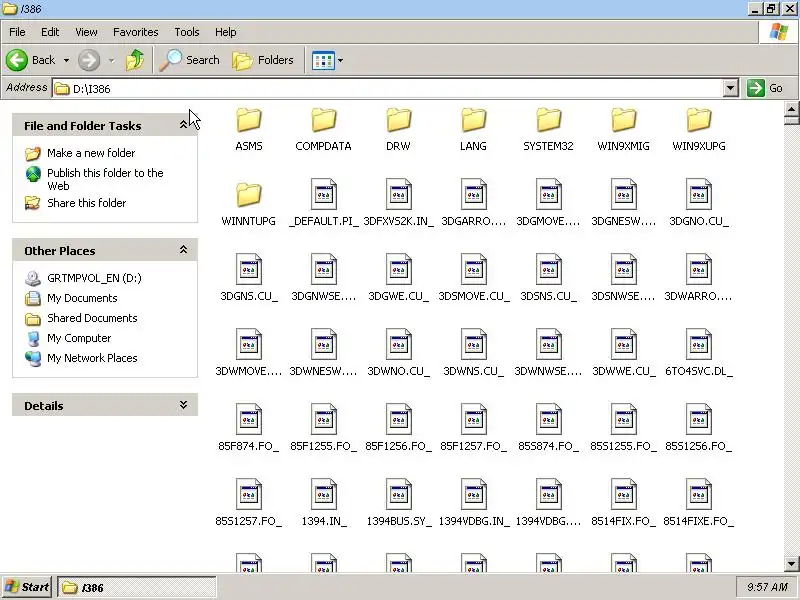The width and height of the screenshot is (800, 600).
Task: Select the 85F1255.FO_ file icon
Action: pos(323,419)
